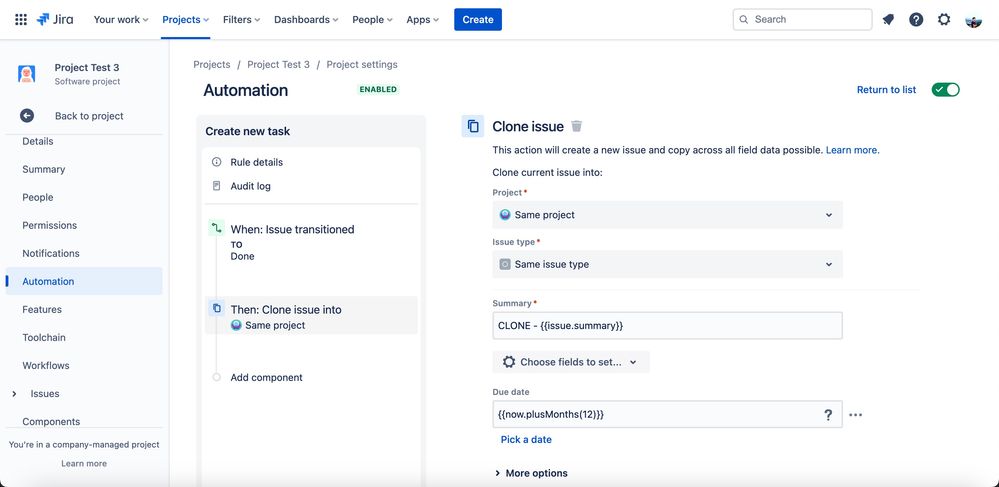
Task: Open the user profile avatar
Action: click(x=974, y=20)
